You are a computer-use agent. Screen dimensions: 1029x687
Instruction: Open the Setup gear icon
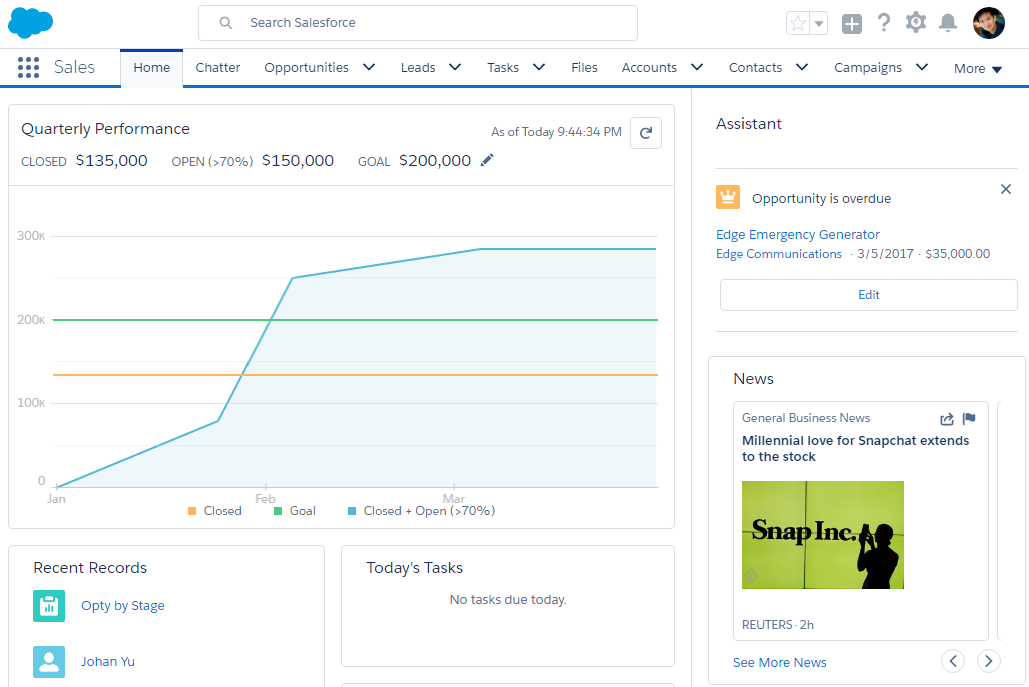pyautogui.click(x=915, y=23)
